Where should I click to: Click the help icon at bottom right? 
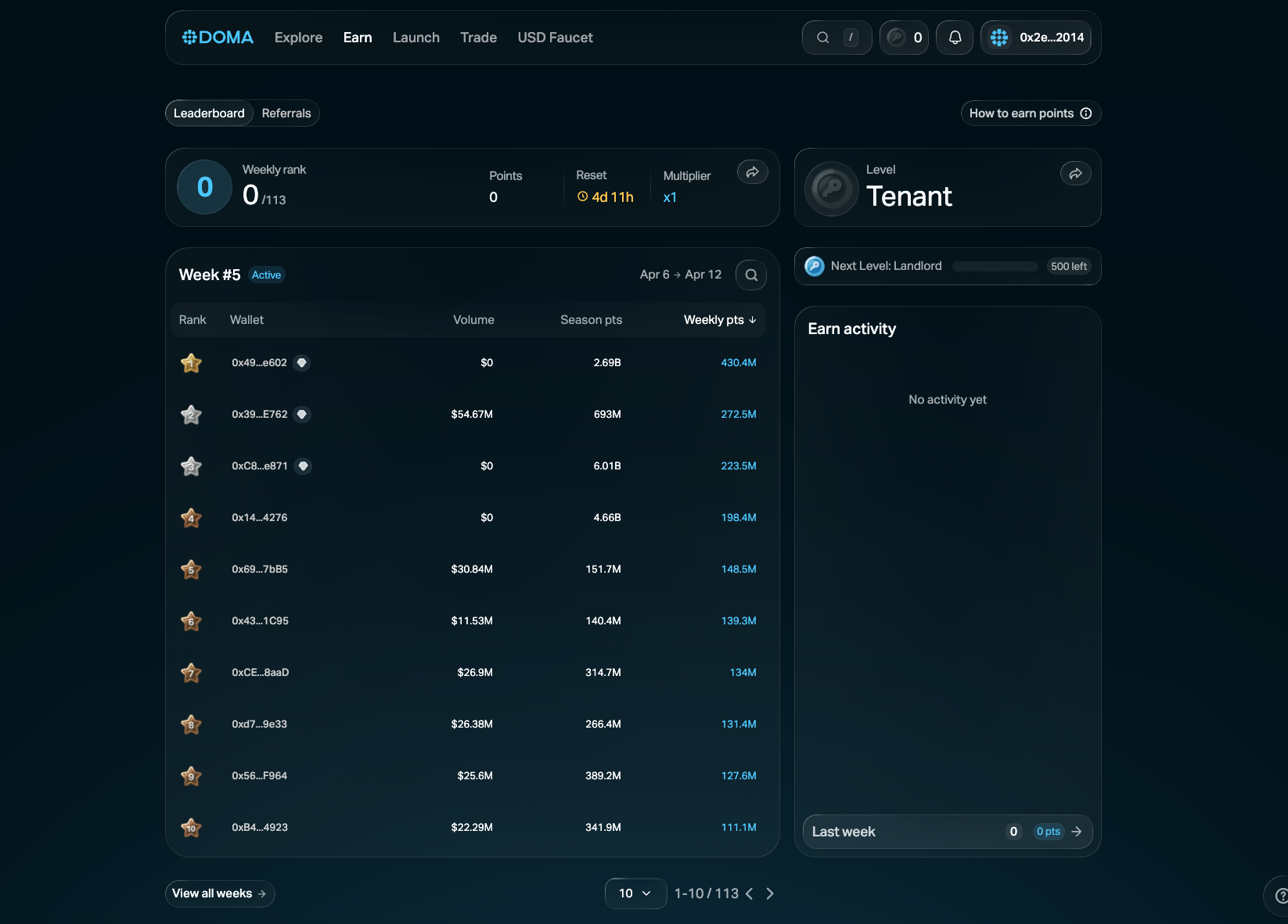1280,896
